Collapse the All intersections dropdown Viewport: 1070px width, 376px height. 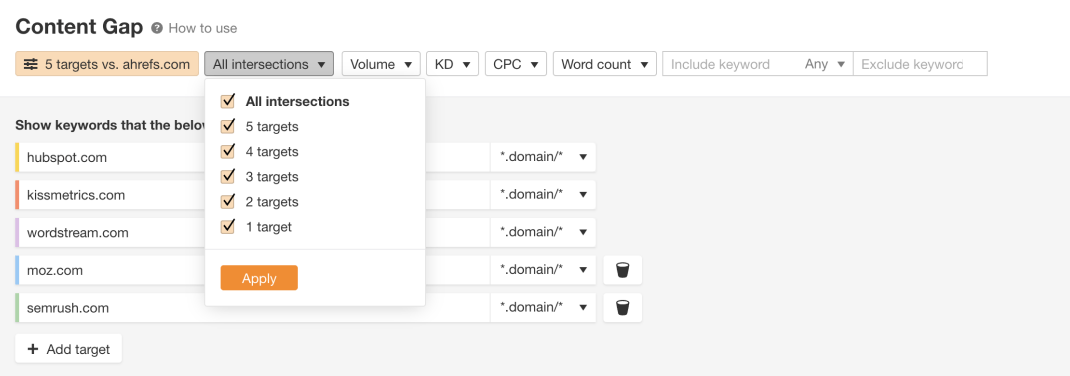(x=269, y=64)
